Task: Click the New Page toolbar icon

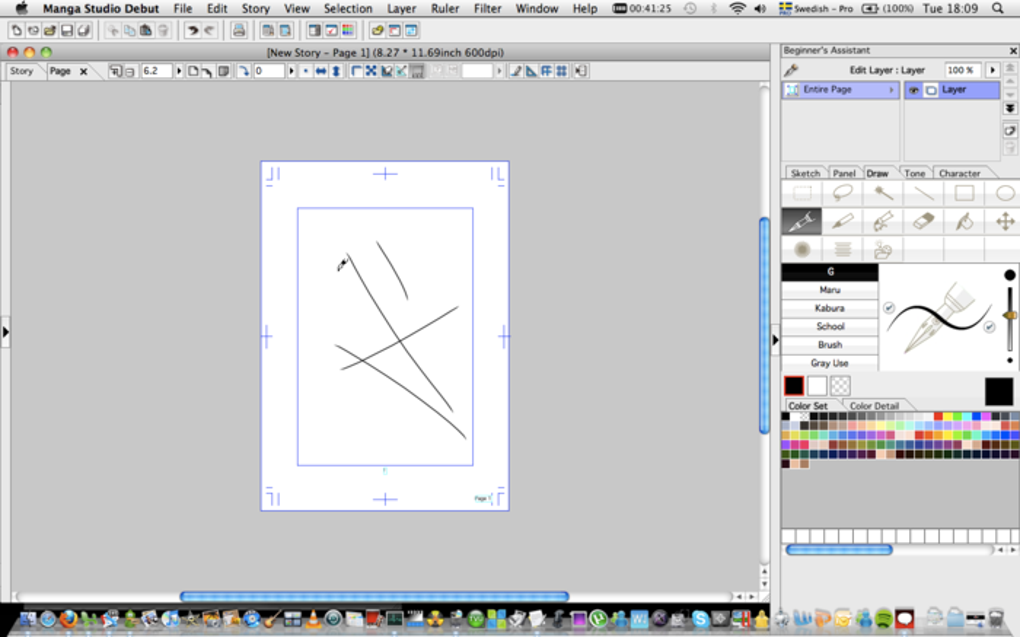Action: point(16,31)
